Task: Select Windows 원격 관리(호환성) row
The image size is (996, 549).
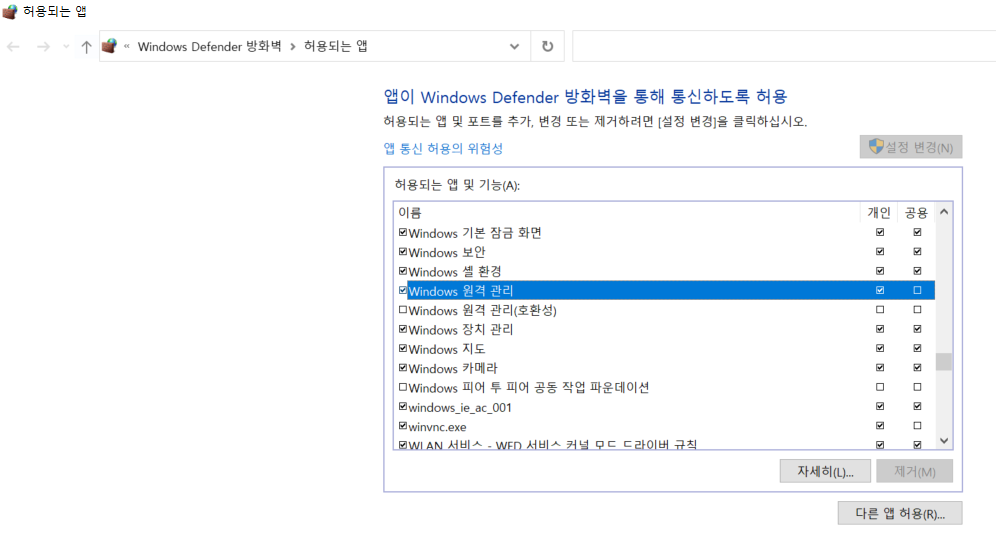Action: click(664, 310)
